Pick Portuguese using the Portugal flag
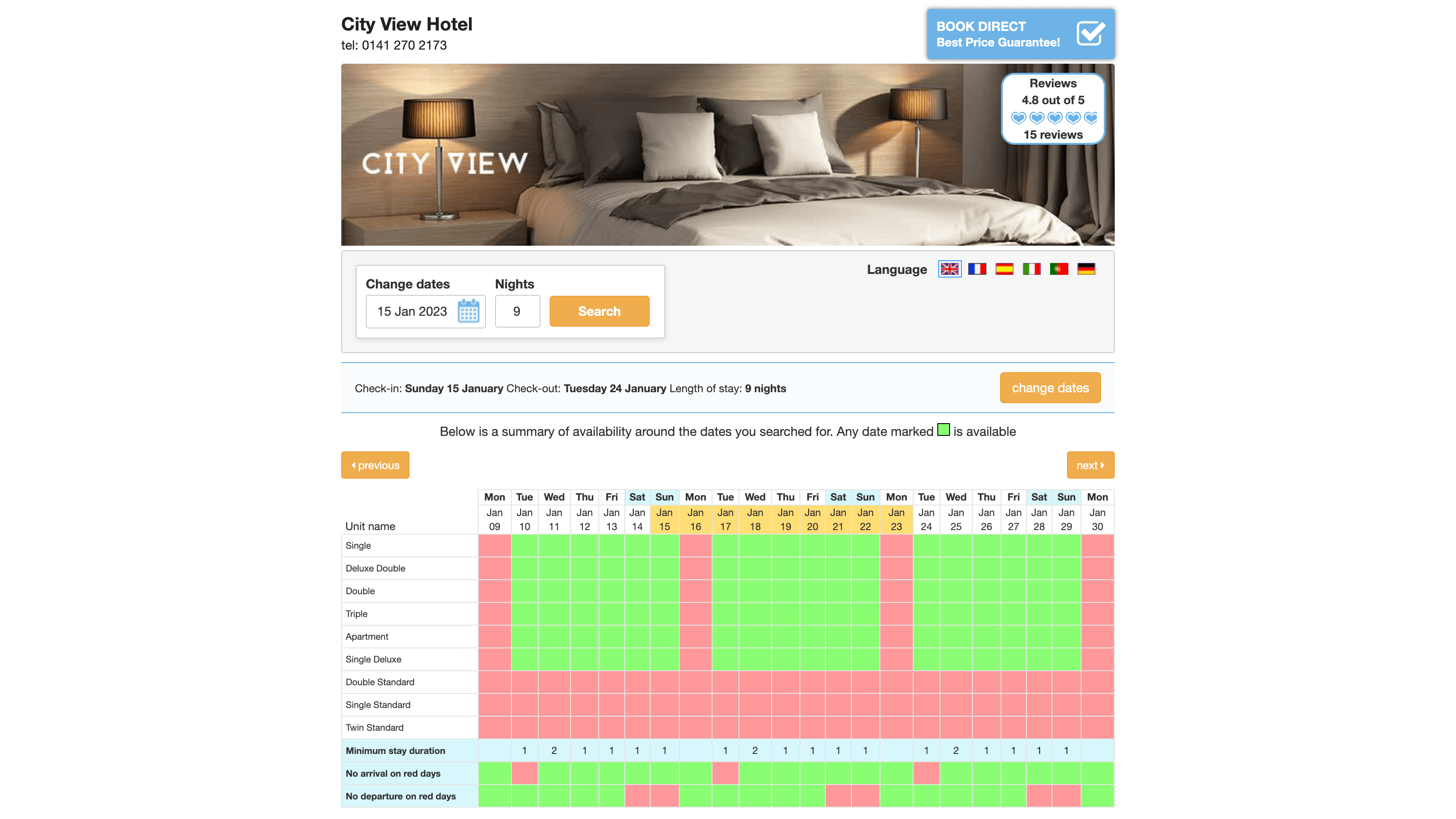This screenshot has height=819, width=1456. [x=1059, y=269]
